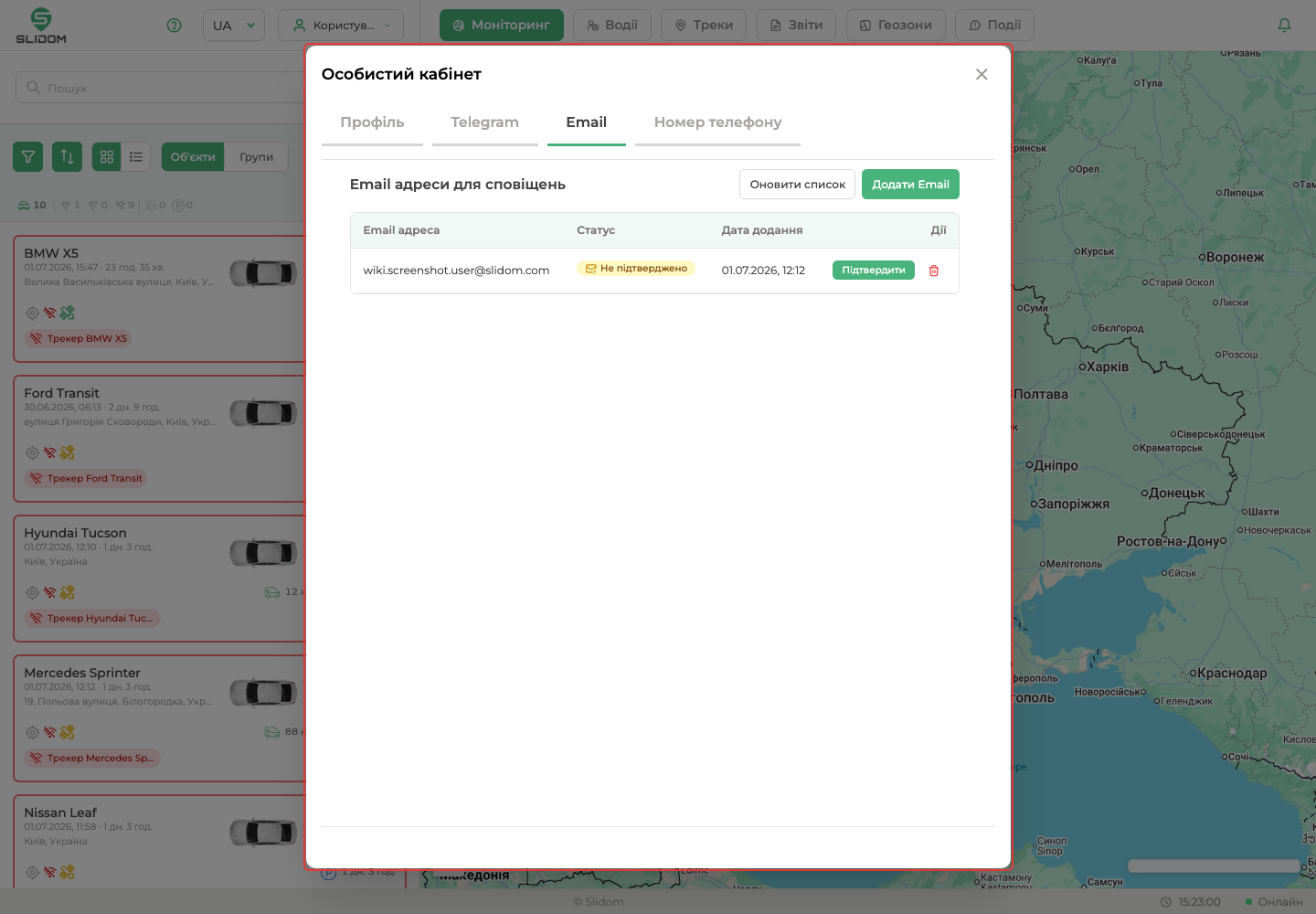1316x914 pixels.
Task: Switch to the Профіль tab
Action: (372, 122)
